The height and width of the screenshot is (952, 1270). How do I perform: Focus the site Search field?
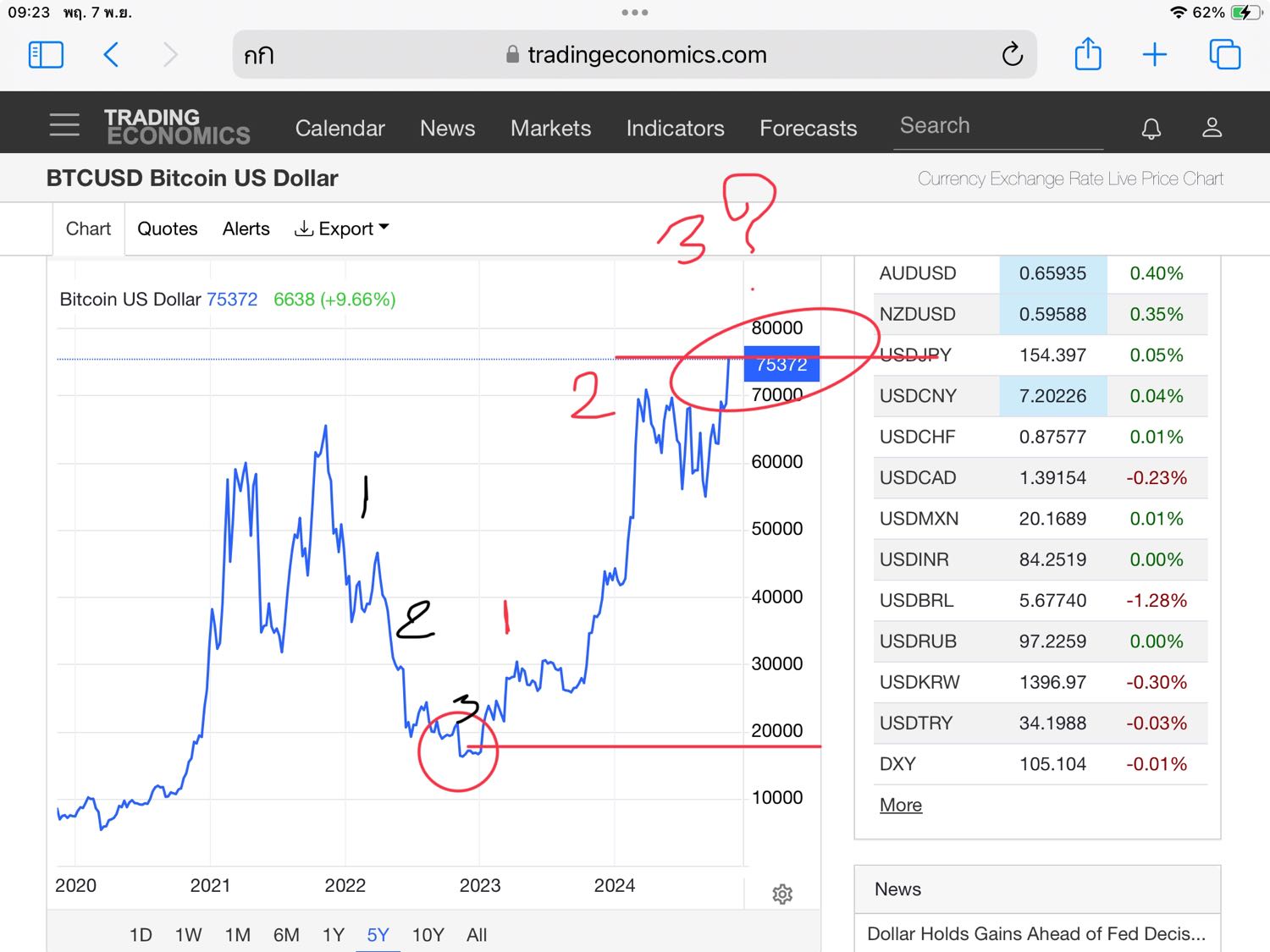coord(998,126)
